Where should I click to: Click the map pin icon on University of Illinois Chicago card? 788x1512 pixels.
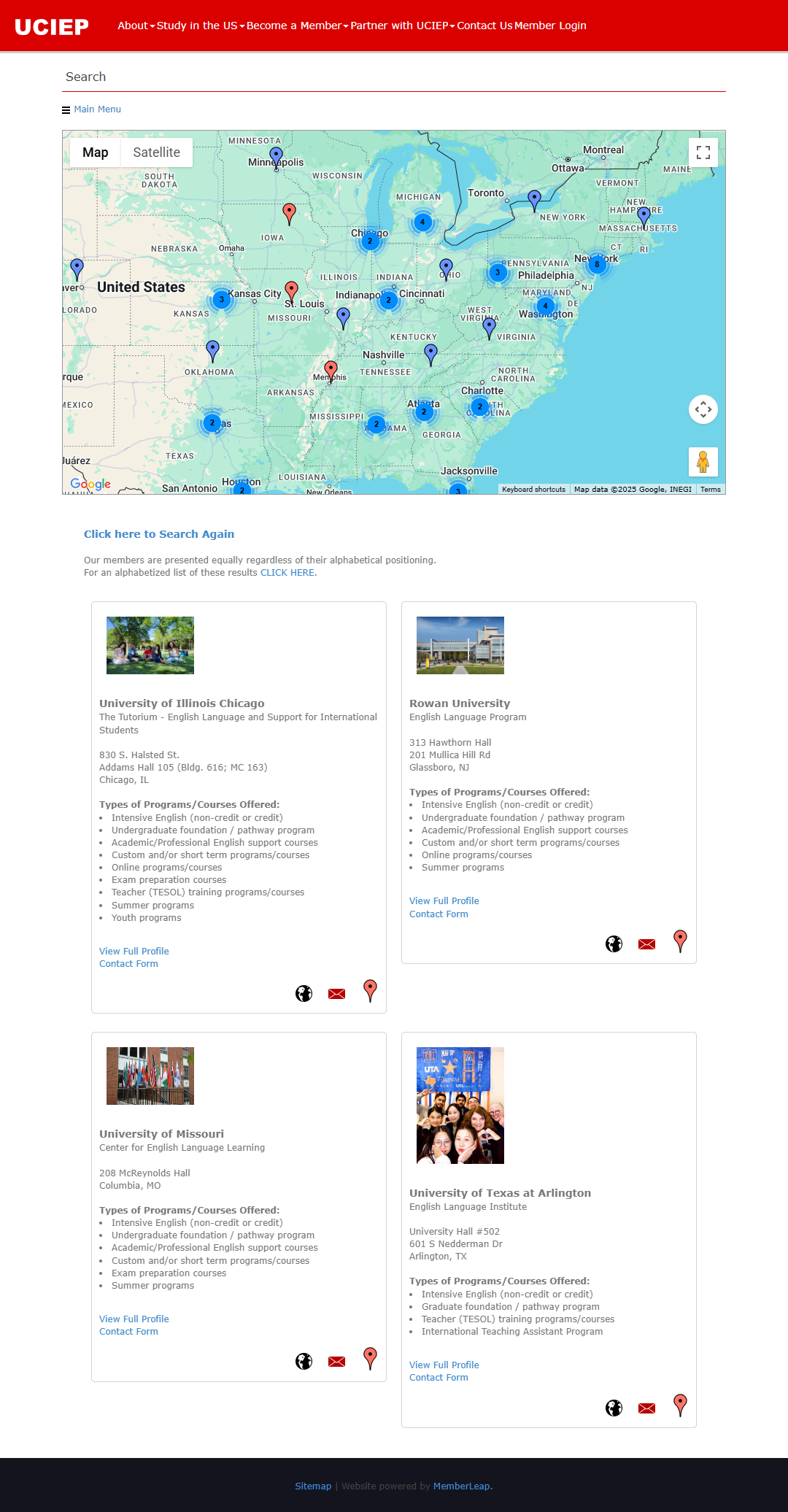[370, 990]
